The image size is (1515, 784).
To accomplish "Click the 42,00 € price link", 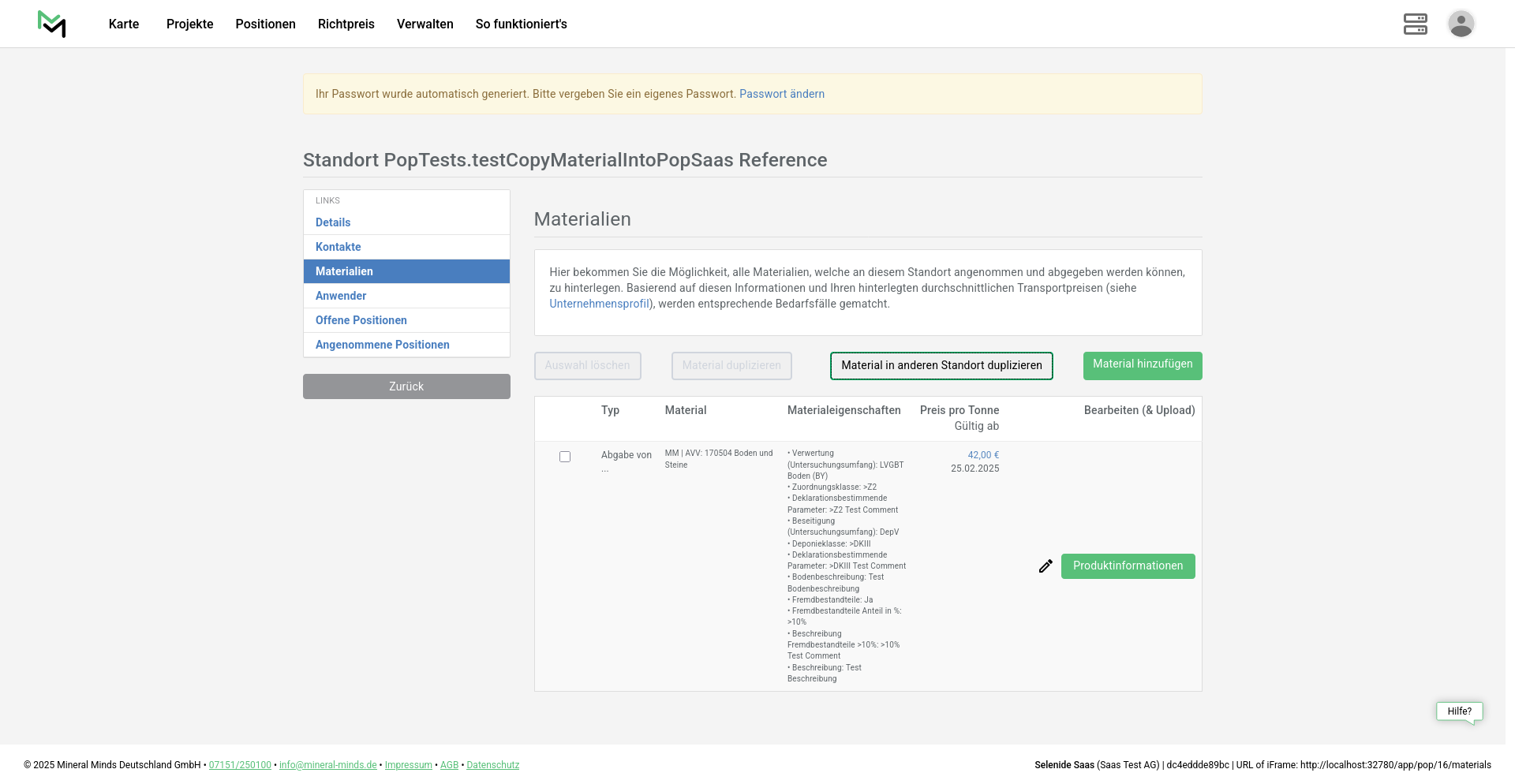I will coord(983,455).
